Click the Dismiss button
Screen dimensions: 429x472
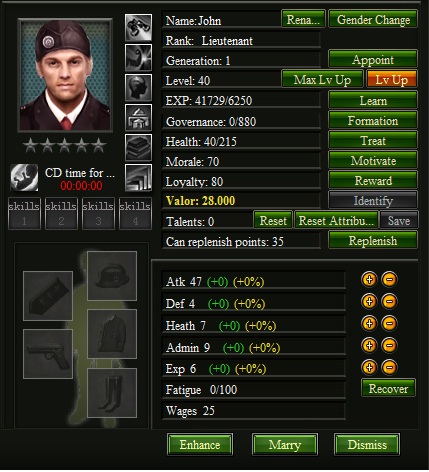tap(367, 445)
